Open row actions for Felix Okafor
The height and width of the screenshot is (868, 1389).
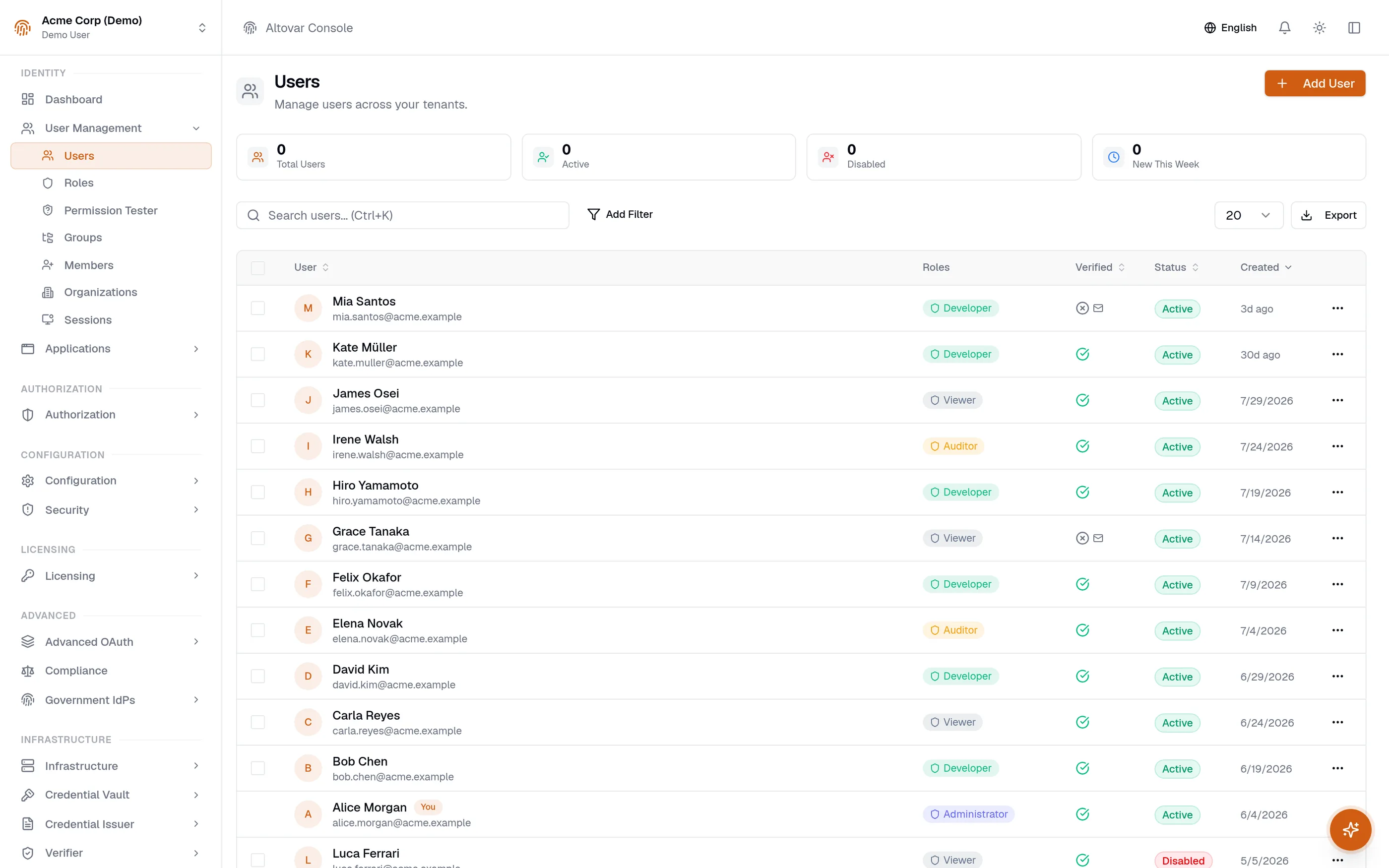pos(1337,584)
